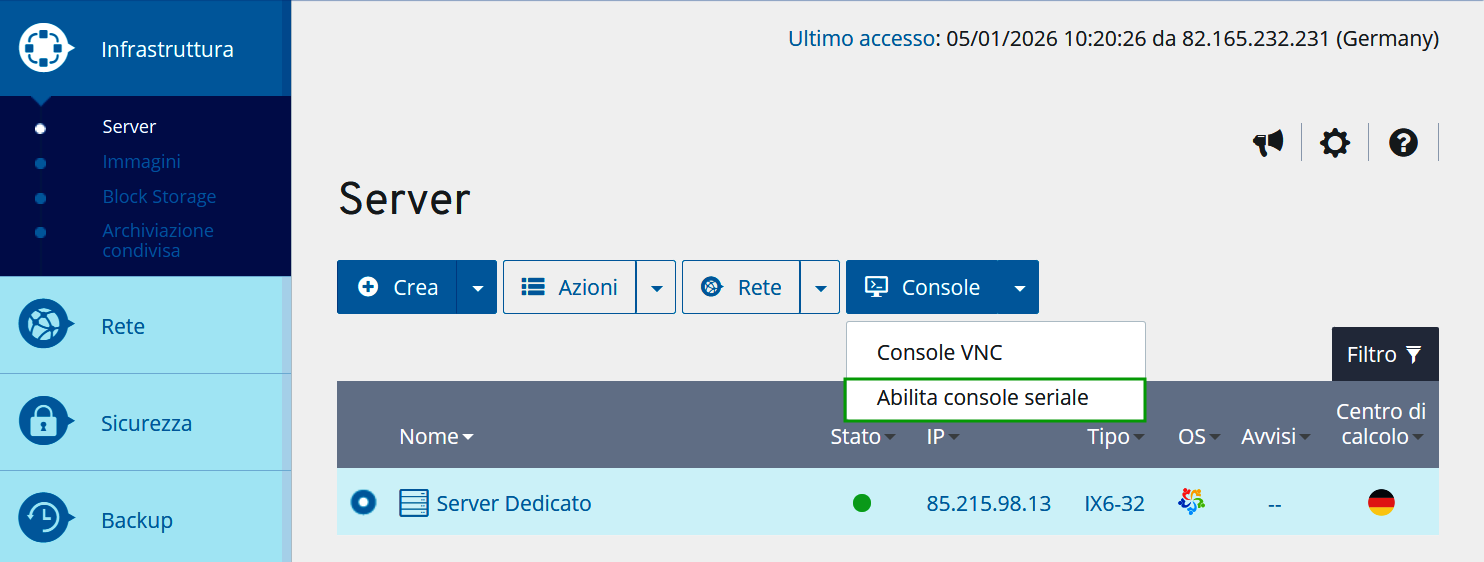Click the Backup clock icon
Viewport: 1484px width, 562px height.
coord(46,518)
